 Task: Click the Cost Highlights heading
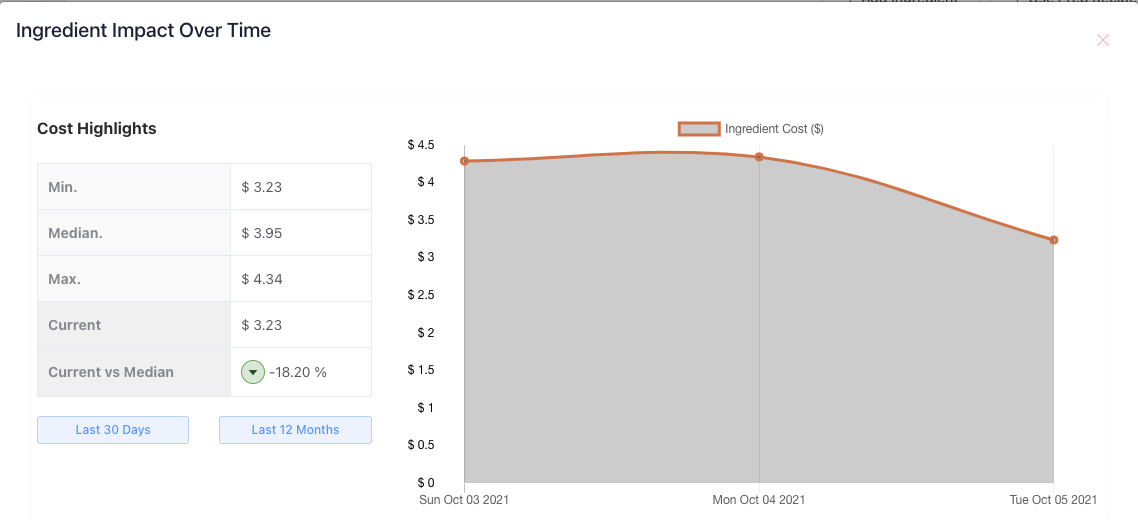97,128
